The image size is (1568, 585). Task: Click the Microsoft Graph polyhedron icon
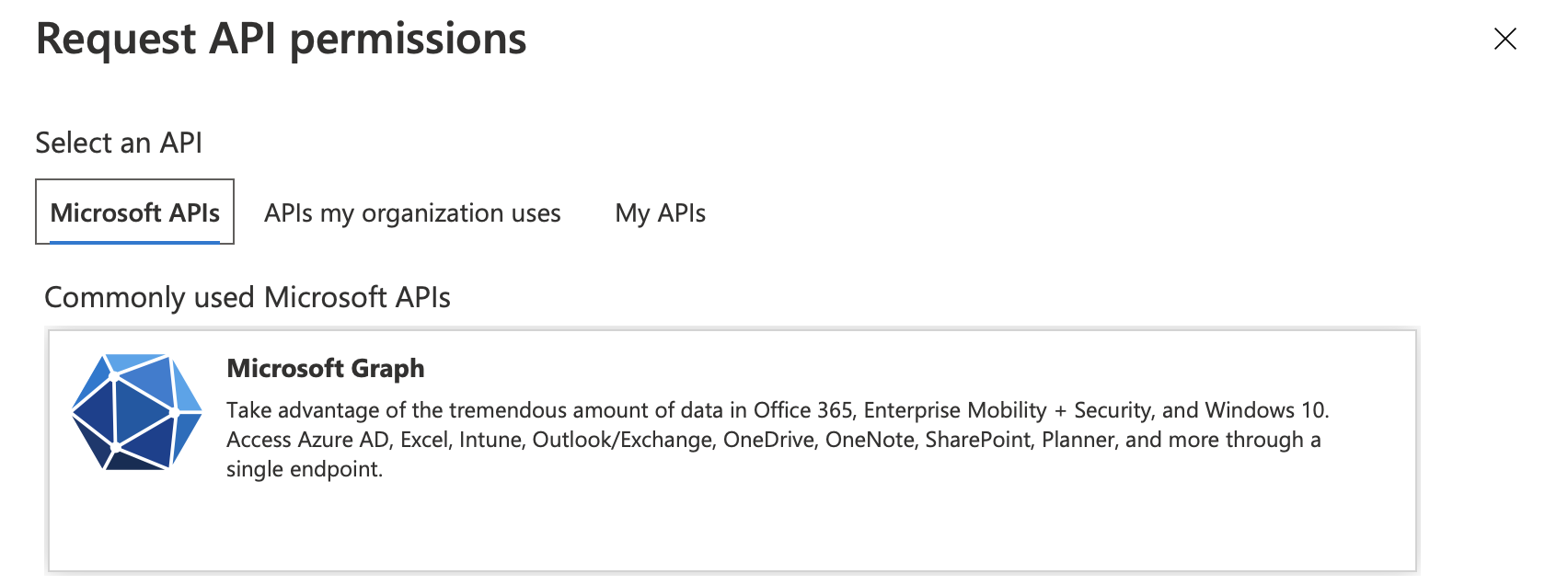coord(137,412)
